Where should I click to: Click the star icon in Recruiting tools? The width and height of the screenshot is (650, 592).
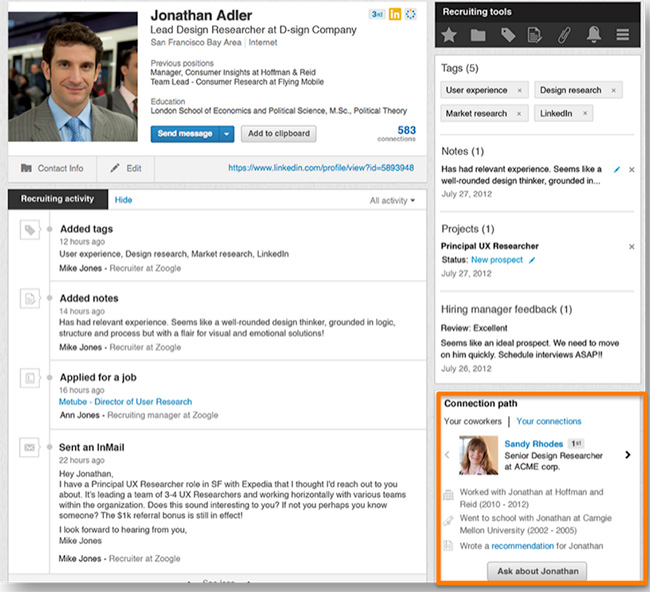[x=450, y=36]
